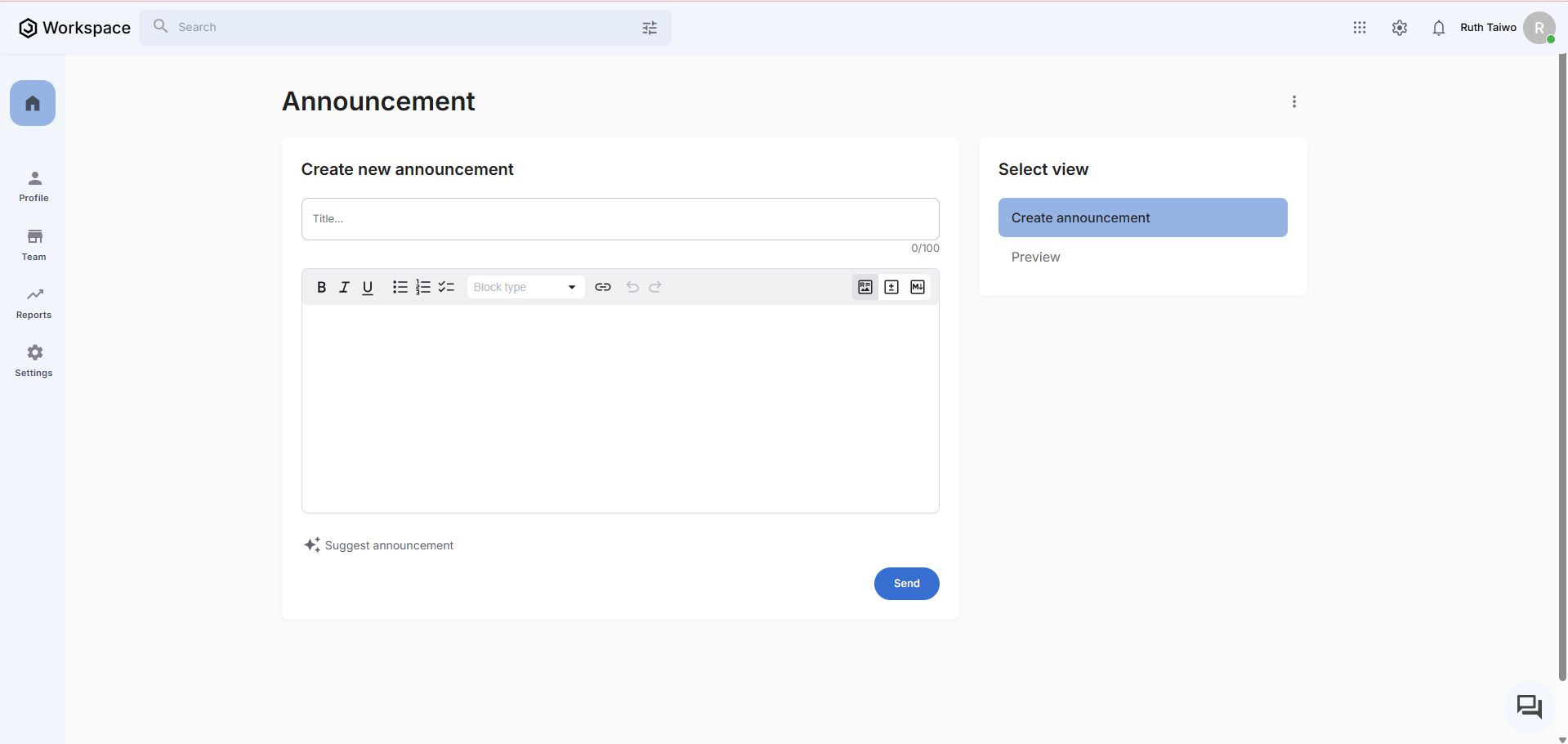Image resolution: width=1568 pixels, height=744 pixels.
Task: Open notifications bell
Action: click(x=1439, y=28)
